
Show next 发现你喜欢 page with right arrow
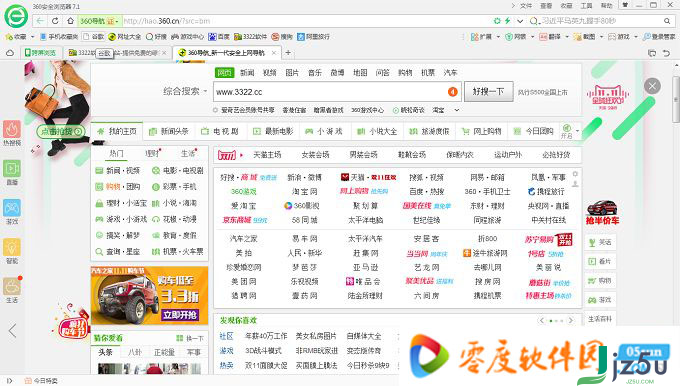pos(571,321)
